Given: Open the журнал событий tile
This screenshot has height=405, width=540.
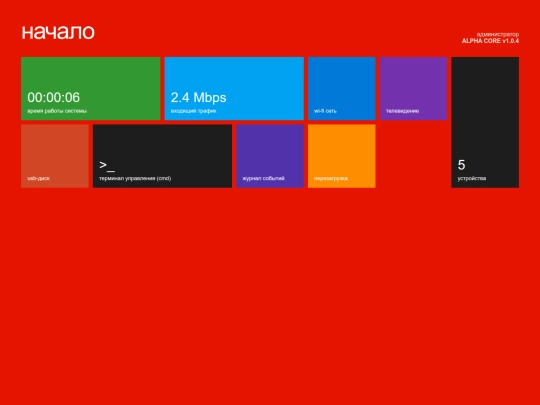Looking at the screenshot, I should (270, 156).
